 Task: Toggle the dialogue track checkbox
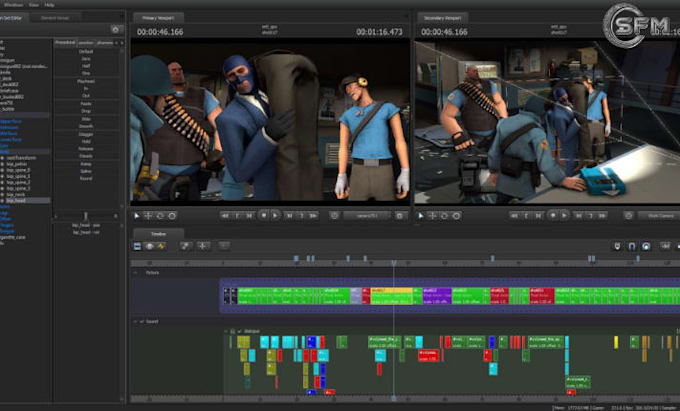239,331
